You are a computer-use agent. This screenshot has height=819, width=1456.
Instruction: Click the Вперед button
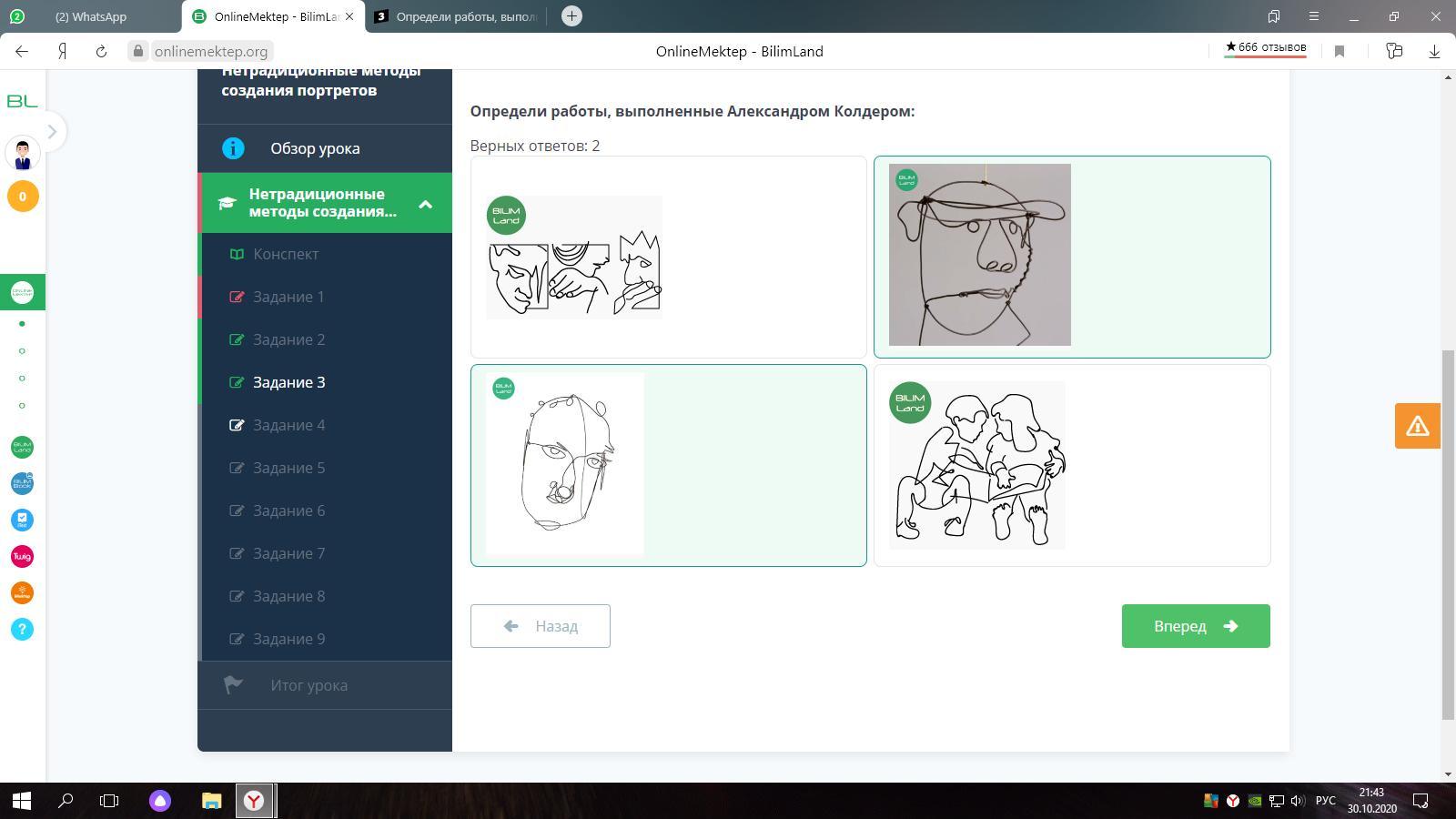pyautogui.click(x=1196, y=626)
